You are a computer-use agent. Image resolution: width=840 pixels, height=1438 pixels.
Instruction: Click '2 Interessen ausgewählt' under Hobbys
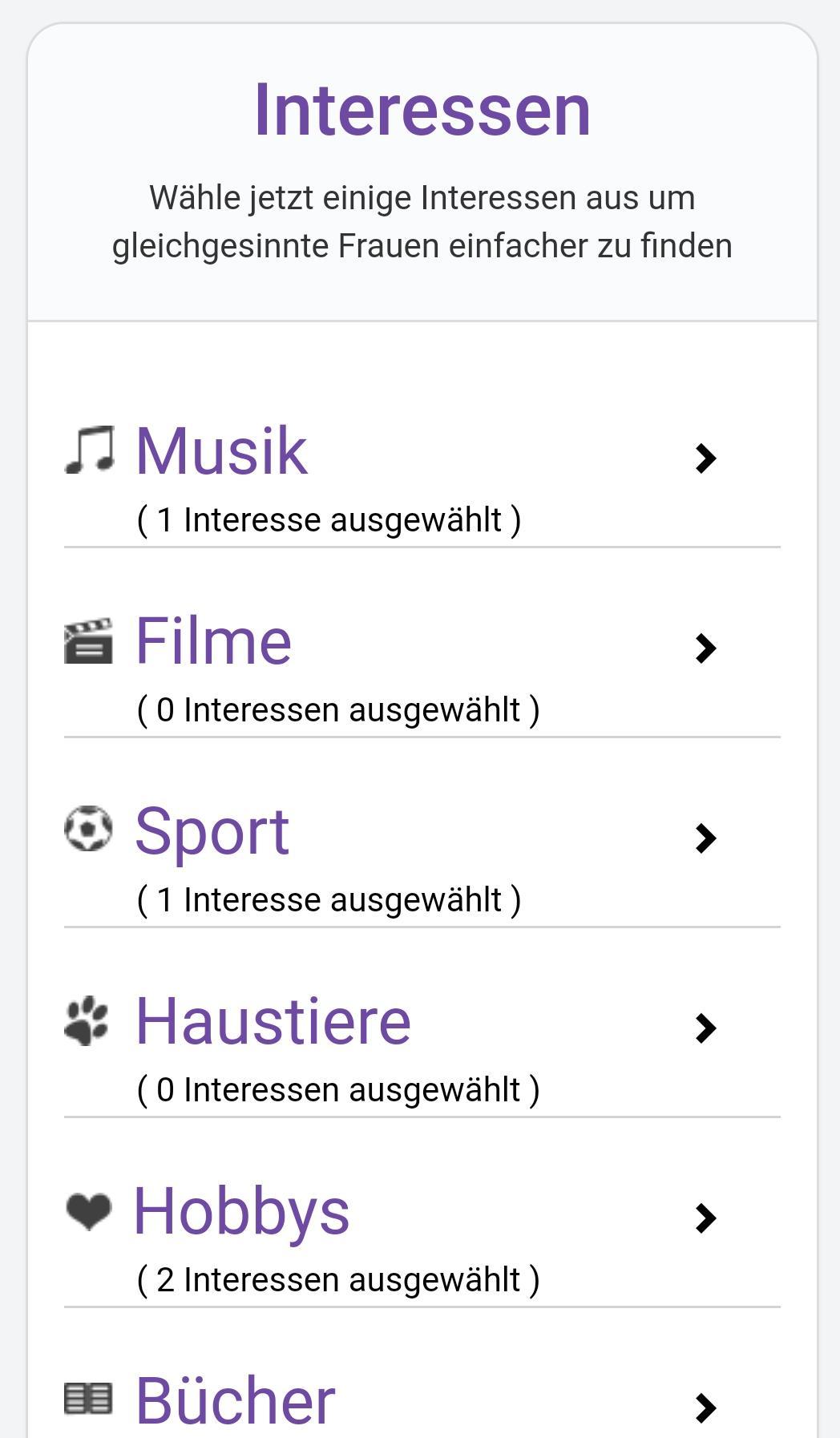click(x=338, y=1279)
